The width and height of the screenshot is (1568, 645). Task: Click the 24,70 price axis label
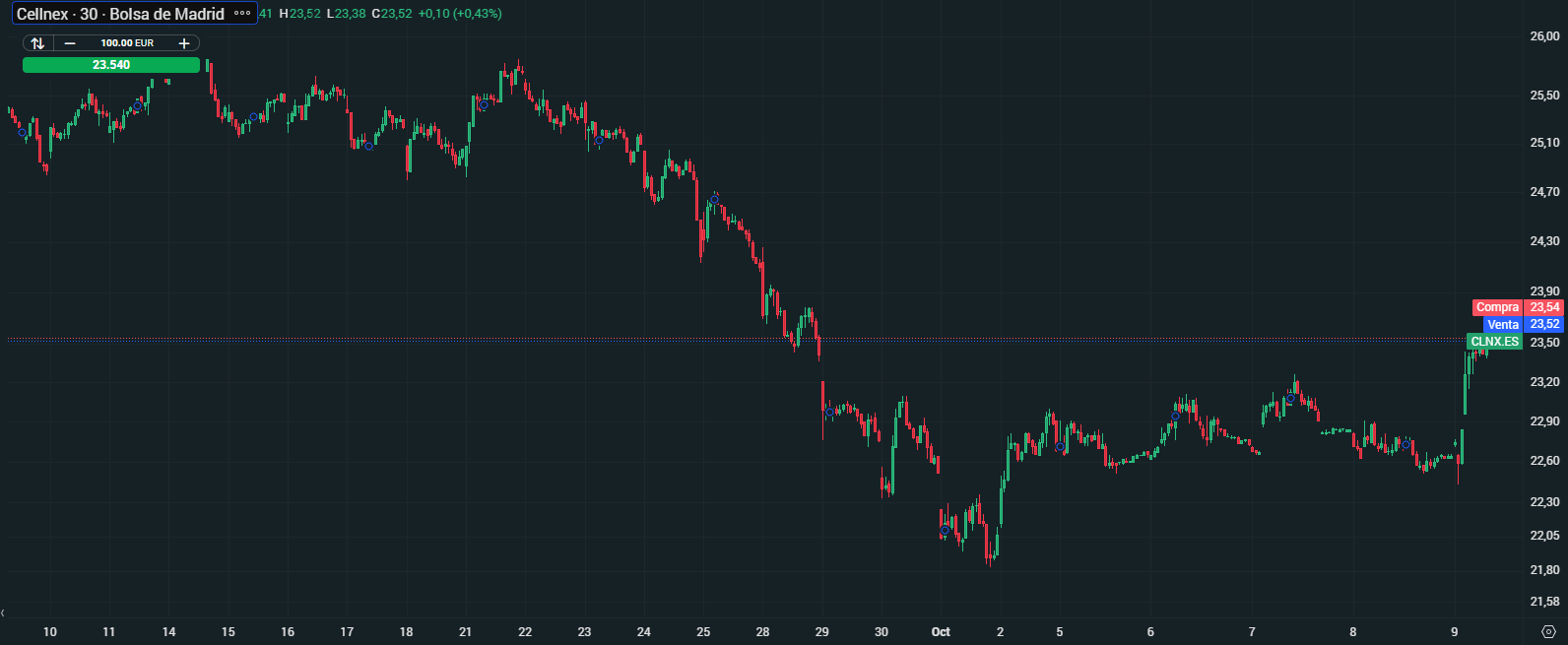click(x=1544, y=192)
